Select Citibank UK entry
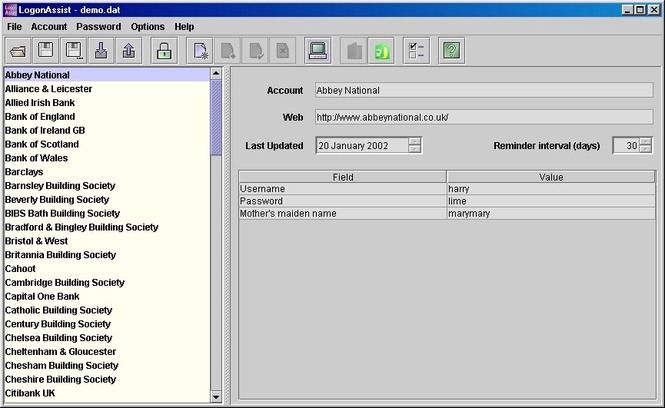This screenshot has width=665, height=408. [x=107, y=393]
